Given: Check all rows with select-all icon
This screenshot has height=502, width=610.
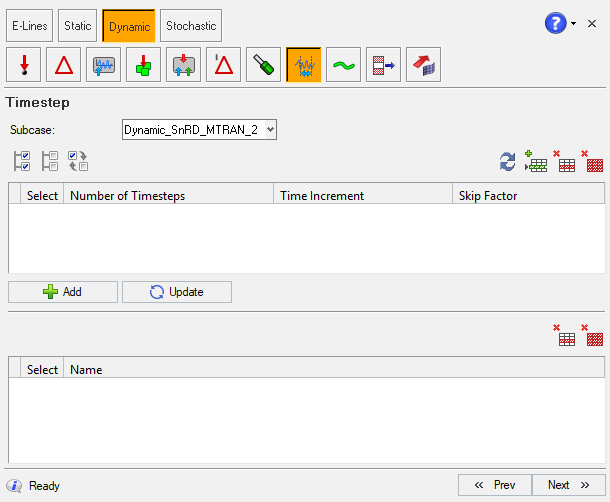Looking at the screenshot, I should pos(22,161).
